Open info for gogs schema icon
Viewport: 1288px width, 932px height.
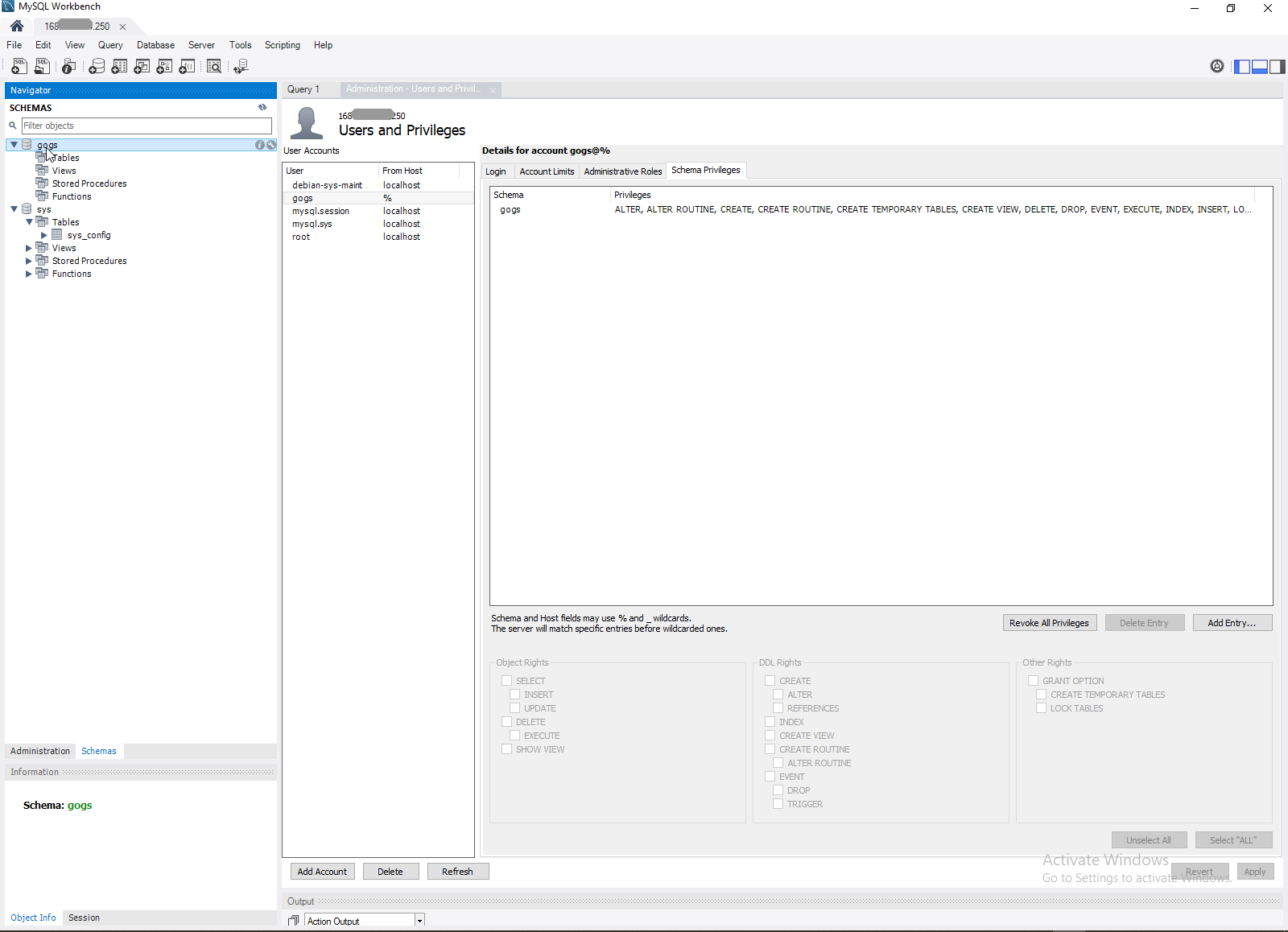click(x=260, y=145)
